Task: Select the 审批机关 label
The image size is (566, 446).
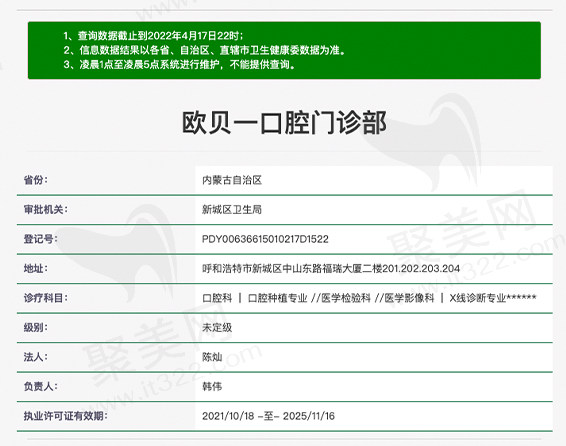Action: [x=45, y=209]
